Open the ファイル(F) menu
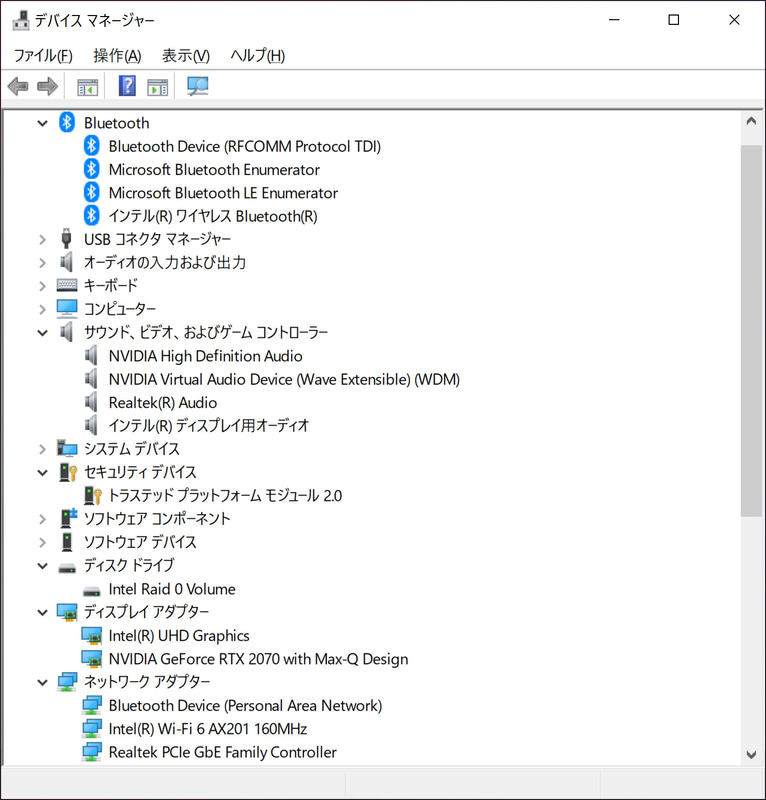Screen dimensions: 766x800 click(x=43, y=55)
